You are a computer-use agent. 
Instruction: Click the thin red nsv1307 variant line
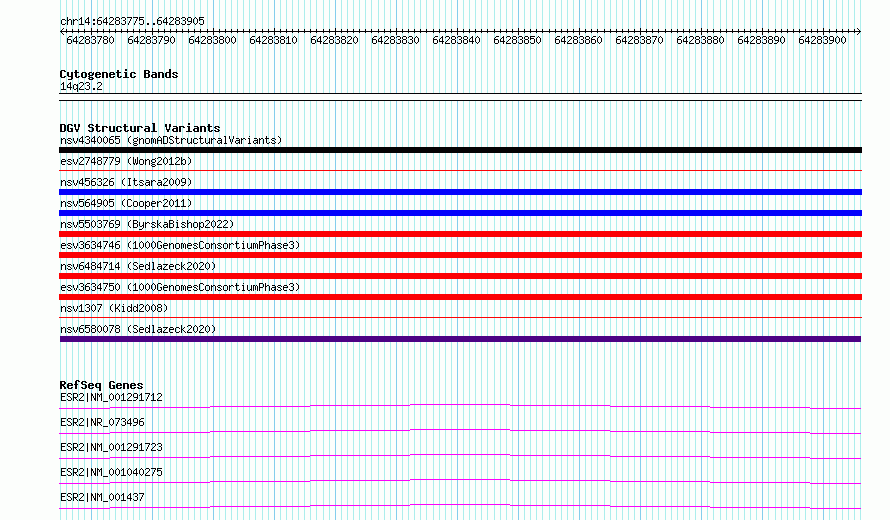[x=460, y=317]
